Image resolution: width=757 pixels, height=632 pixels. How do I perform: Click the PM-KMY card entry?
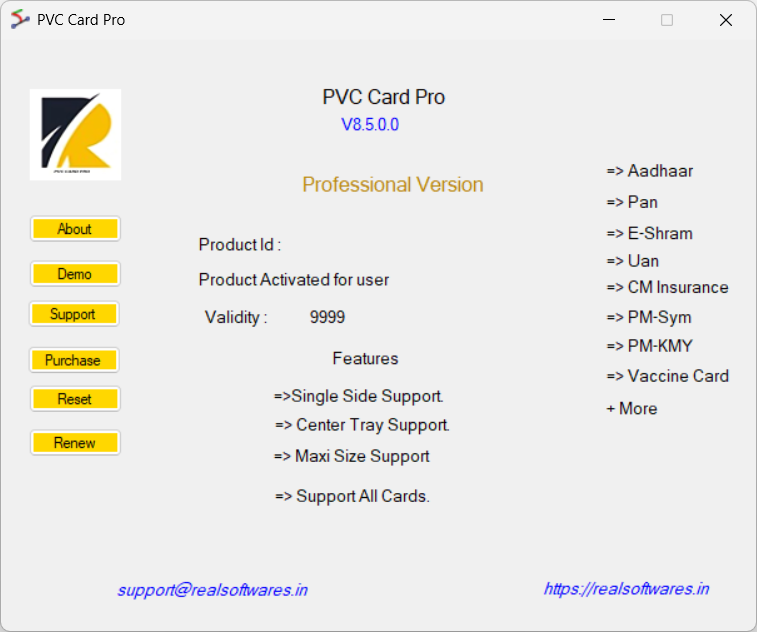pyautogui.click(x=650, y=346)
